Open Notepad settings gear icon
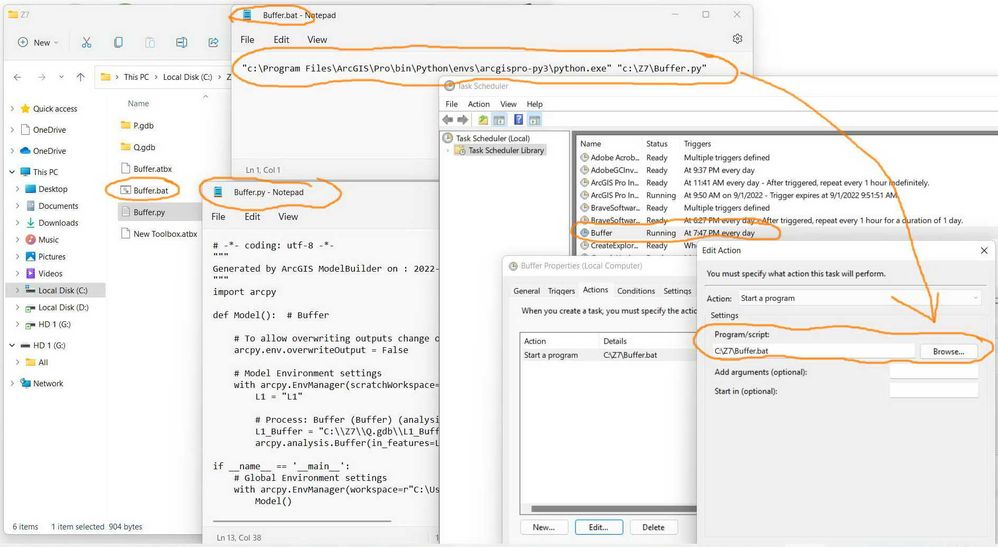Screen dimensions: 998x547 click(x=737, y=39)
